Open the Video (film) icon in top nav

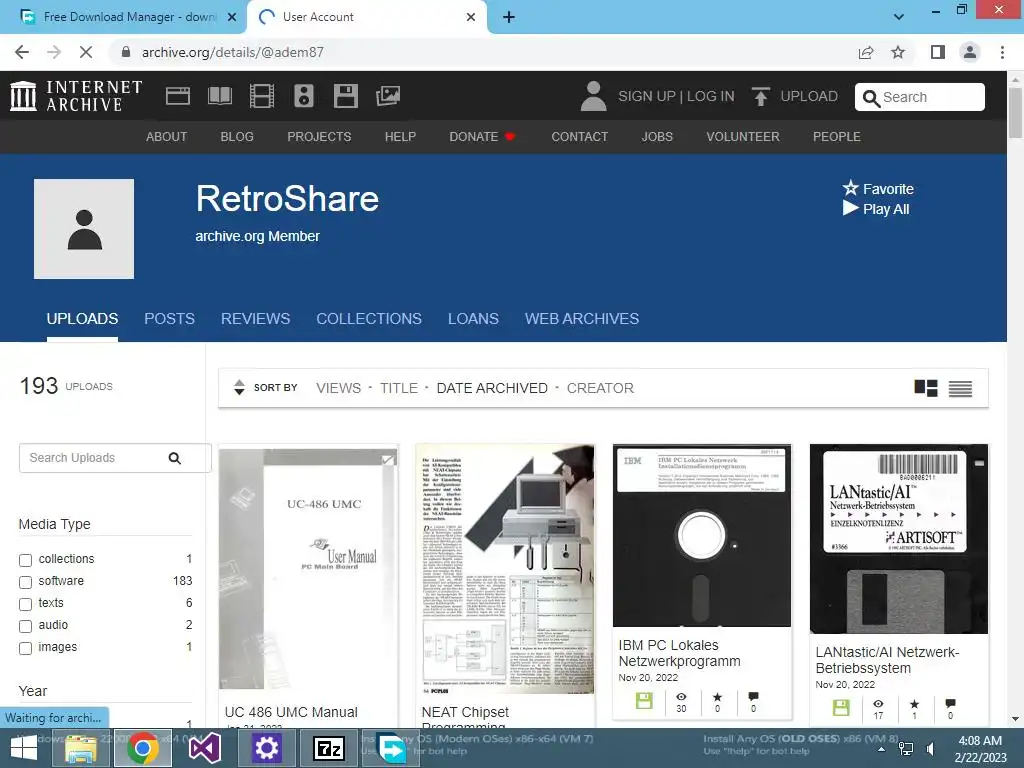[262, 96]
